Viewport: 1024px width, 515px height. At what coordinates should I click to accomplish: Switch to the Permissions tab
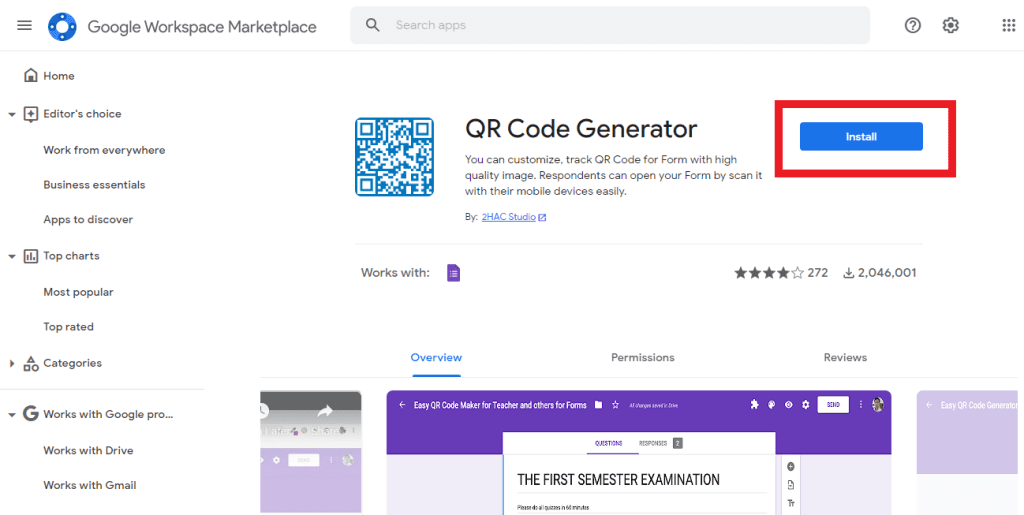[x=642, y=357]
